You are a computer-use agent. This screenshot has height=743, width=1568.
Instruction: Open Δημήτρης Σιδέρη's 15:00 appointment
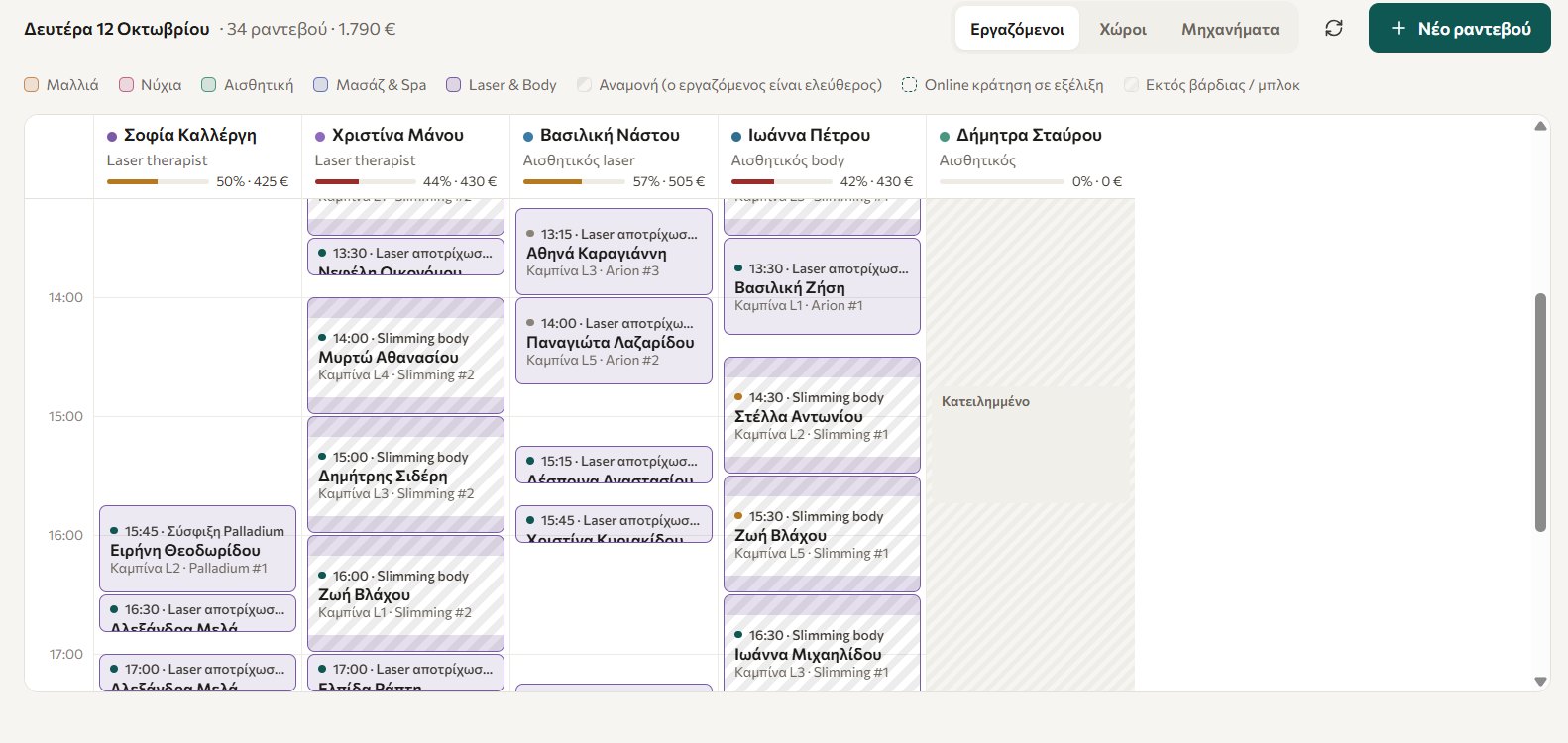406,475
